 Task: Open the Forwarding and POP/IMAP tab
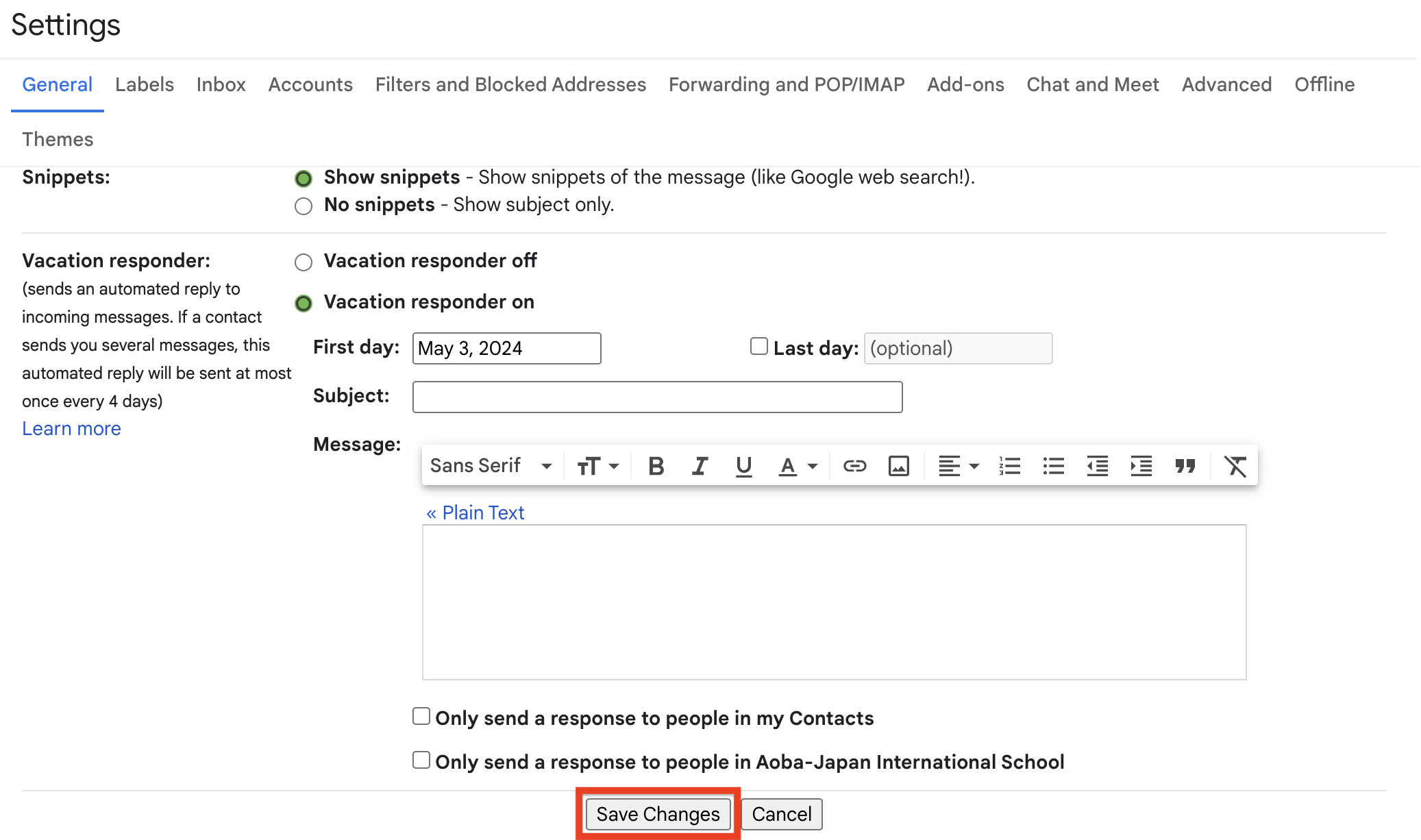pyautogui.click(x=787, y=84)
